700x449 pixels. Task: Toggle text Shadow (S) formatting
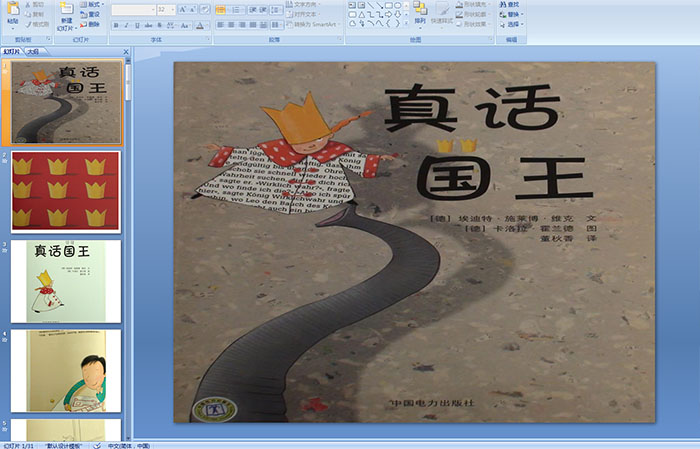tap(159, 25)
